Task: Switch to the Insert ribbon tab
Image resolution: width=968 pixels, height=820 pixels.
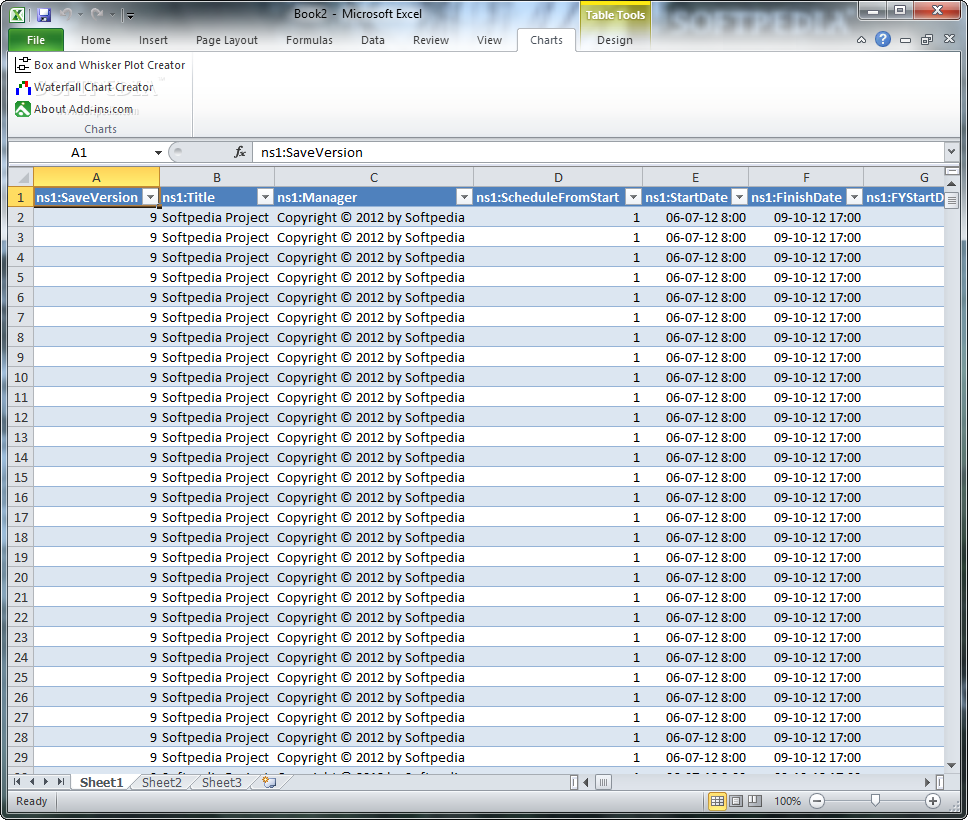Action: click(x=153, y=40)
